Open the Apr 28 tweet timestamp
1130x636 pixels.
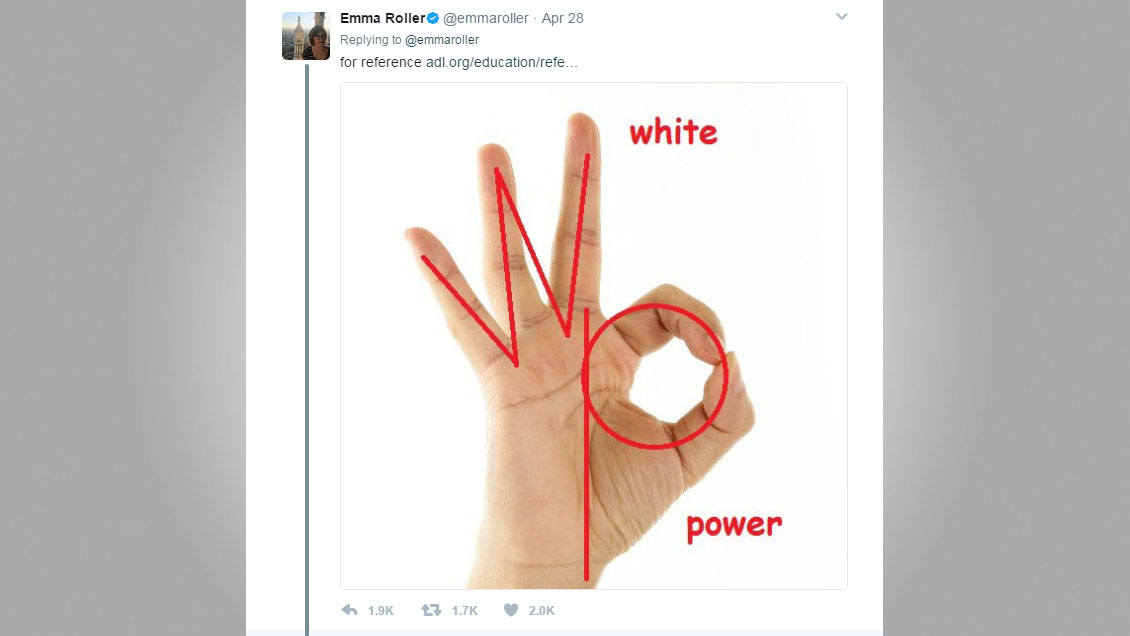562,18
